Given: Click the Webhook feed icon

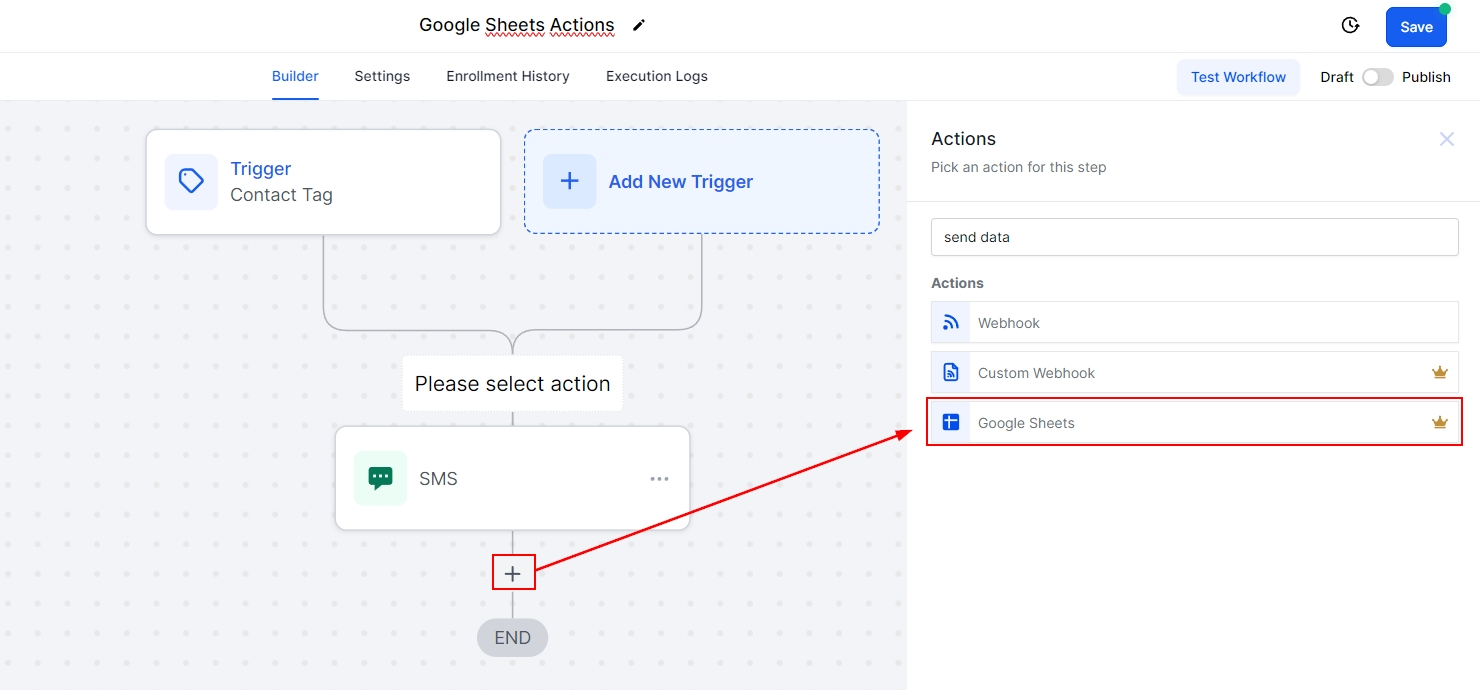Looking at the screenshot, I should [951, 323].
